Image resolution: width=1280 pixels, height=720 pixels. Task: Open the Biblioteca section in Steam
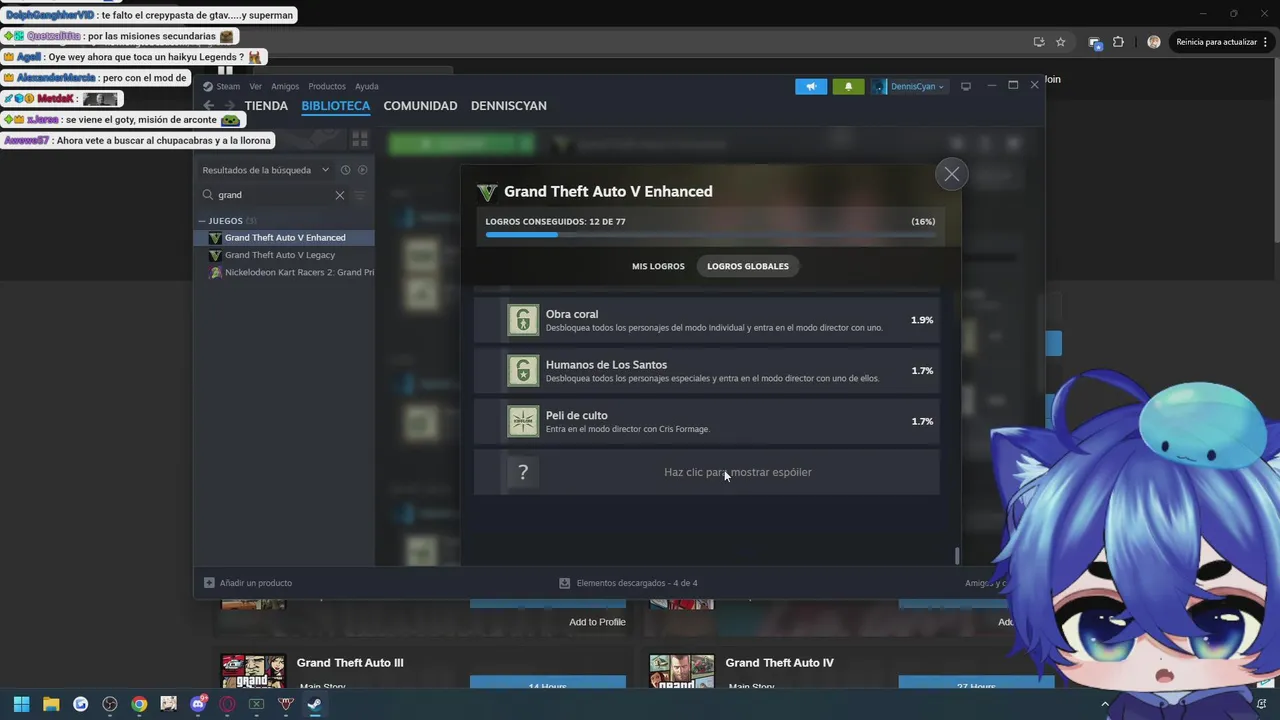tap(336, 106)
